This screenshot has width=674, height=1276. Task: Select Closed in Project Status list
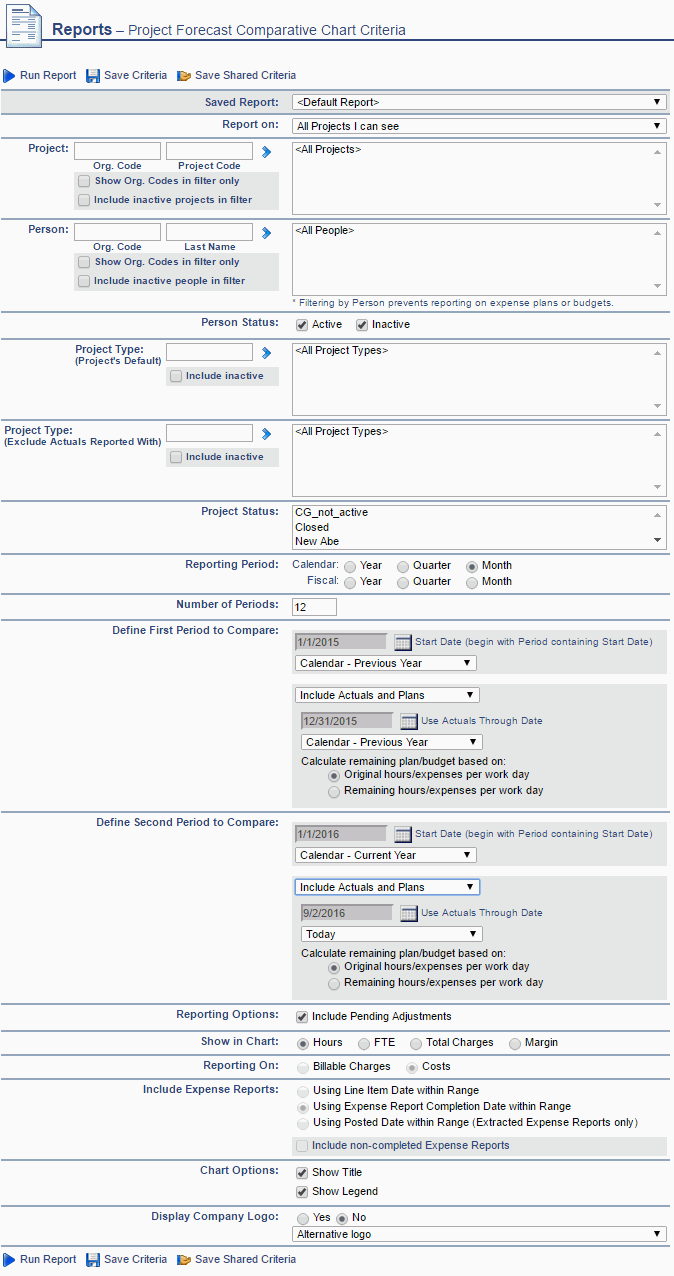click(312, 527)
